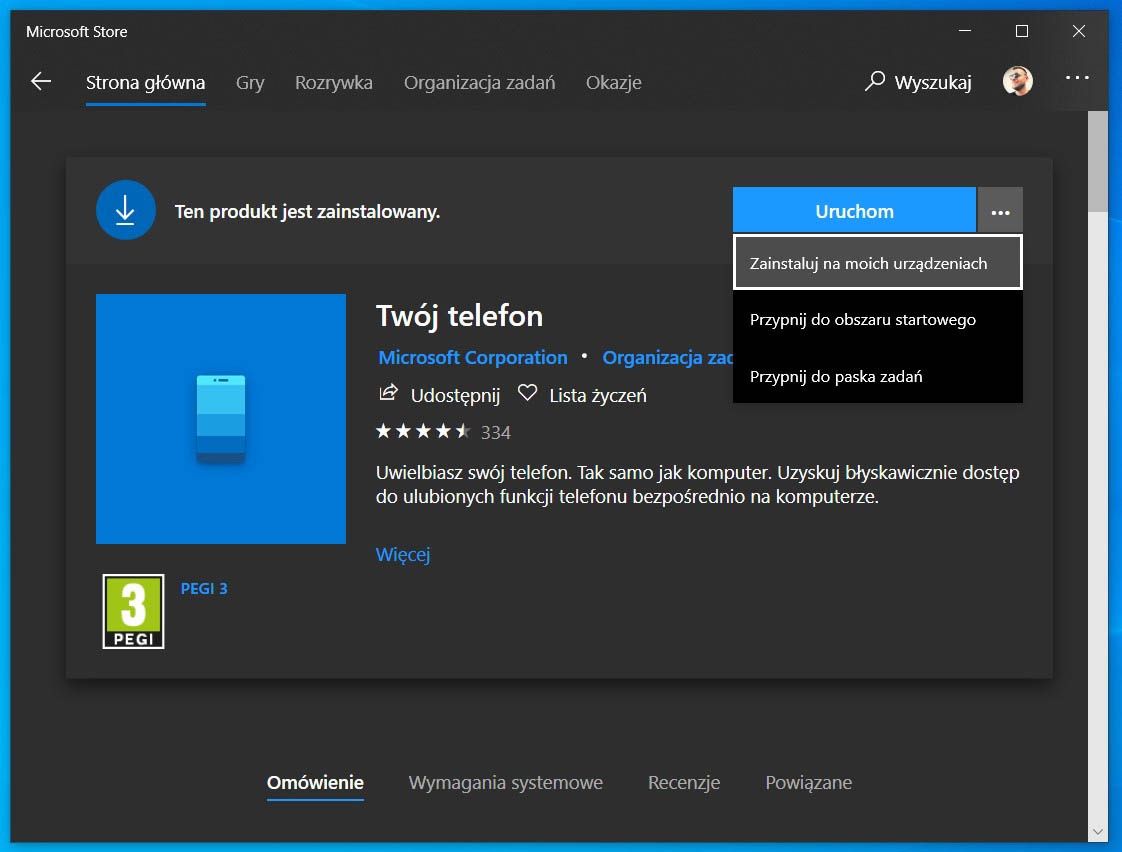The width and height of the screenshot is (1122, 852).
Task: Open the Organizacja zadań tab
Action: [x=479, y=83]
